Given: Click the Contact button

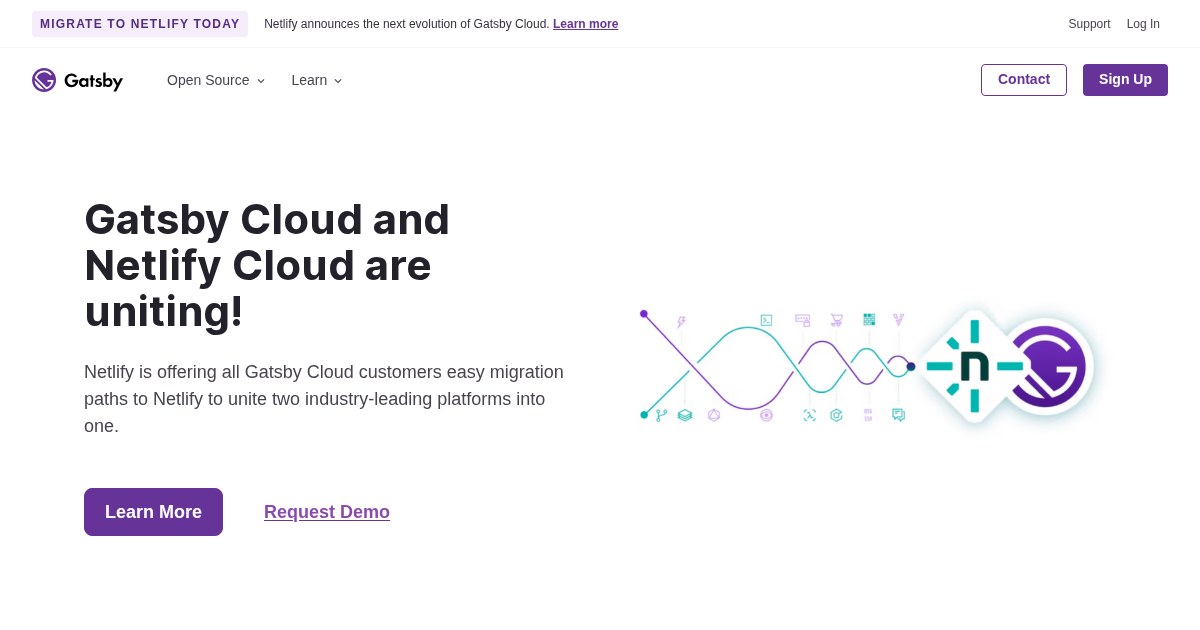Looking at the screenshot, I should 1024,80.
